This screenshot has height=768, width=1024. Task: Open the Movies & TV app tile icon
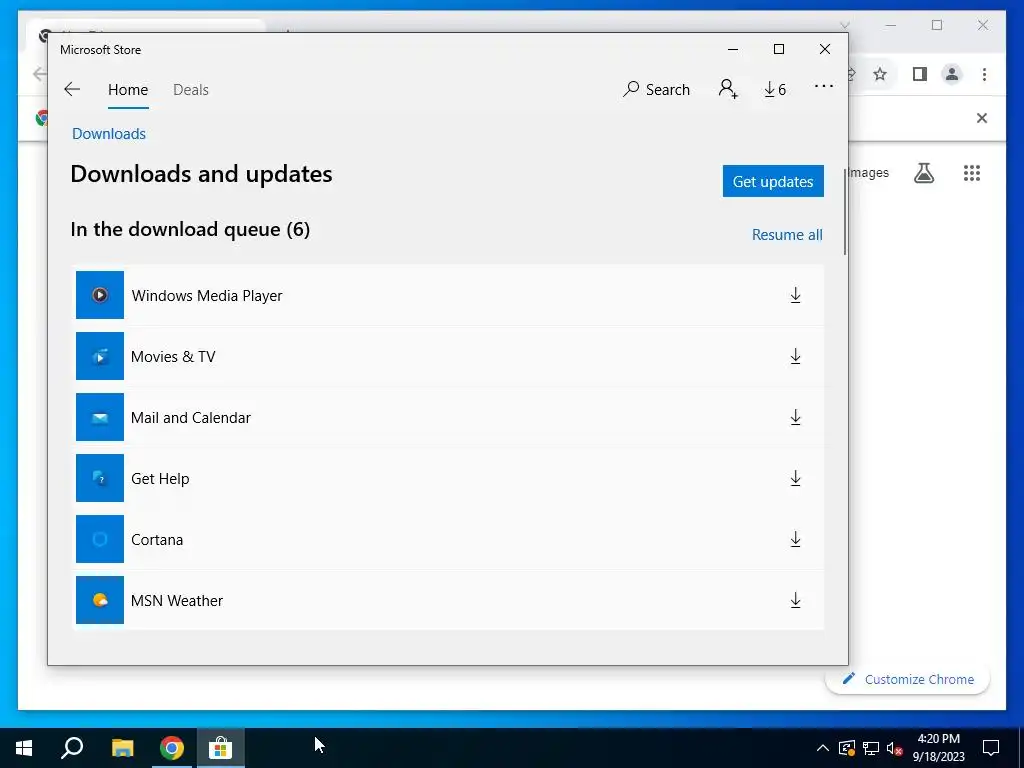point(100,356)
